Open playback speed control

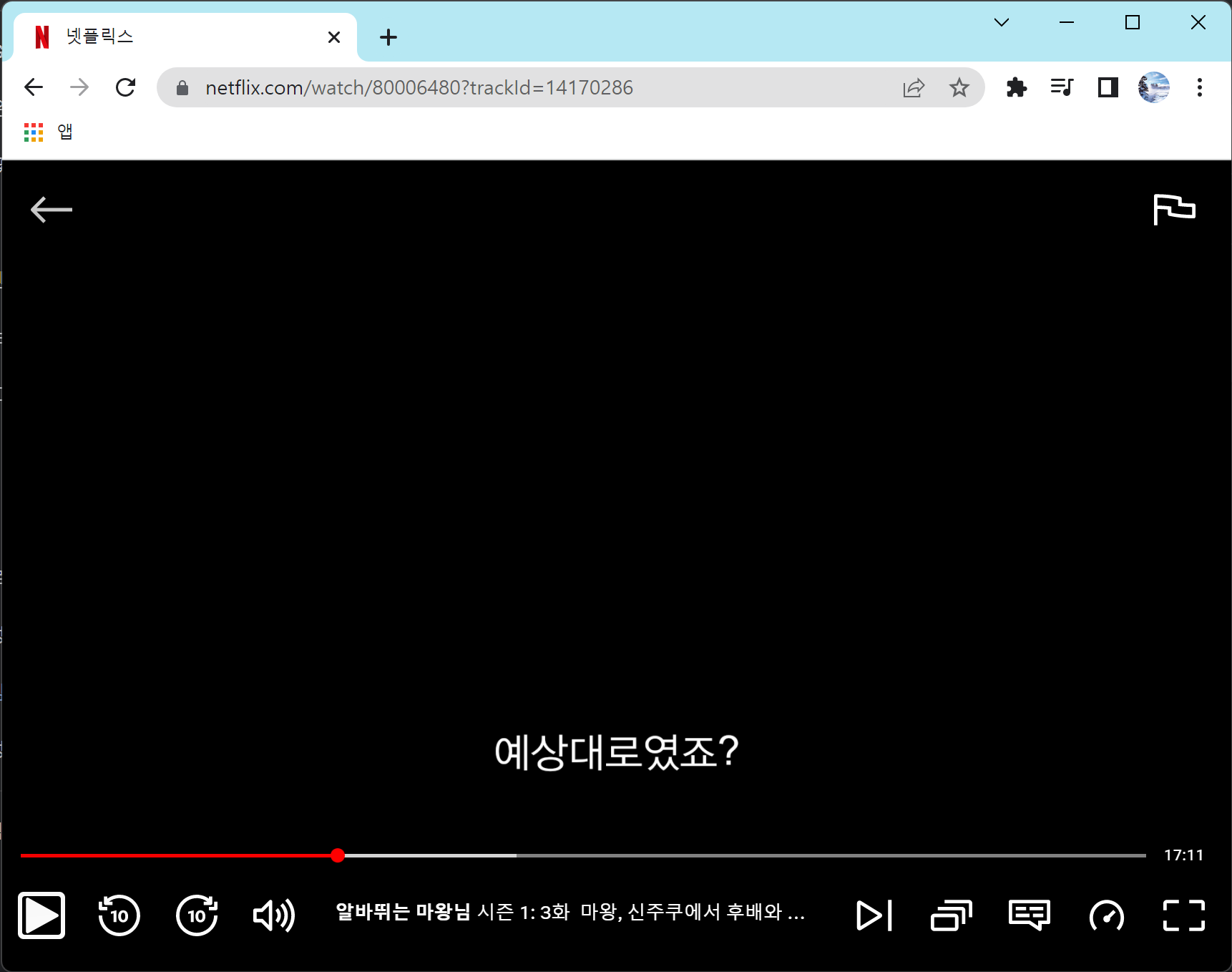(x=1106, y=915)
